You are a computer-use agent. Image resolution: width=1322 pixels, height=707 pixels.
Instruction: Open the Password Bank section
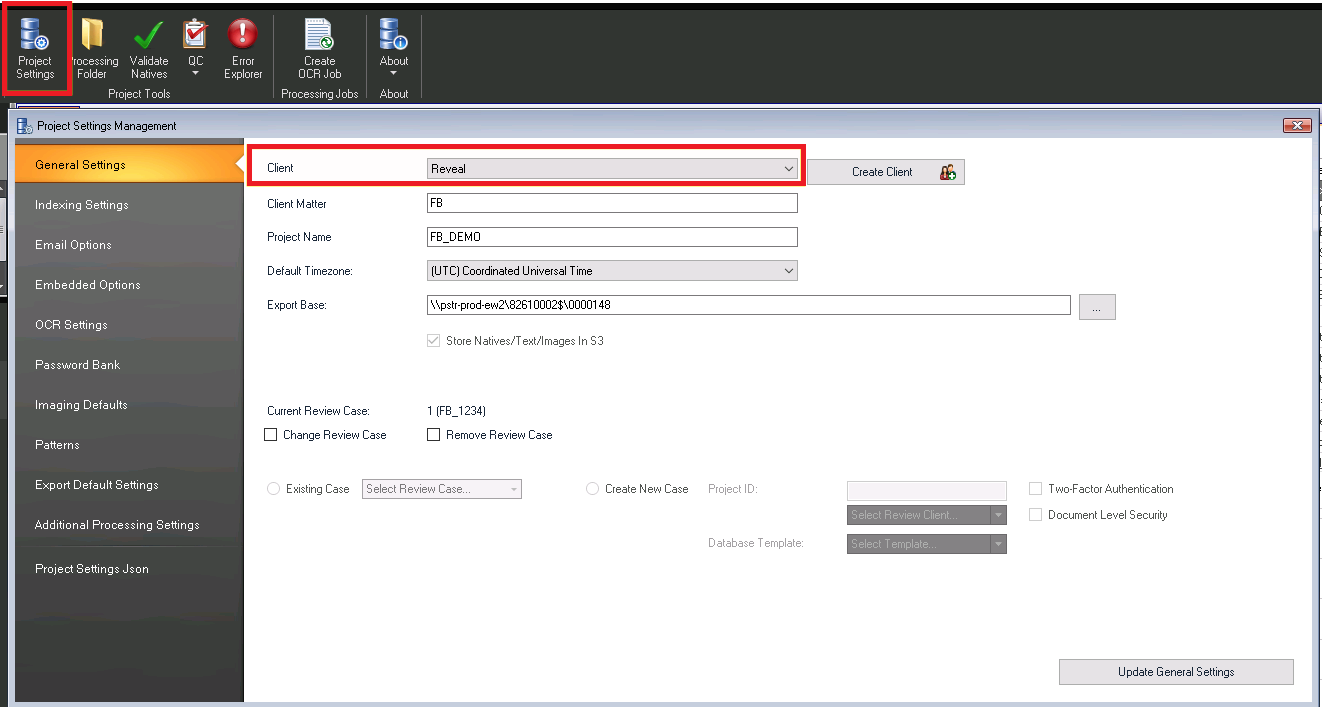coord(130,365)
